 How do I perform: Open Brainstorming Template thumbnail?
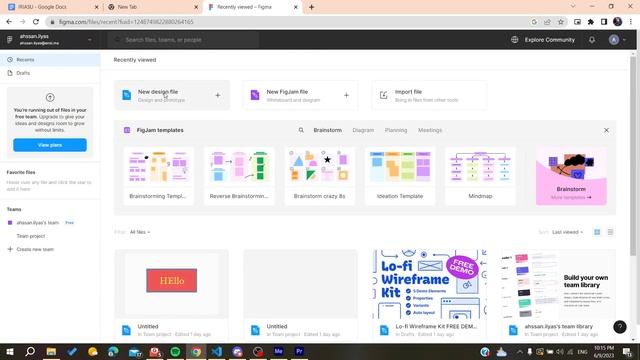point(158,176)
